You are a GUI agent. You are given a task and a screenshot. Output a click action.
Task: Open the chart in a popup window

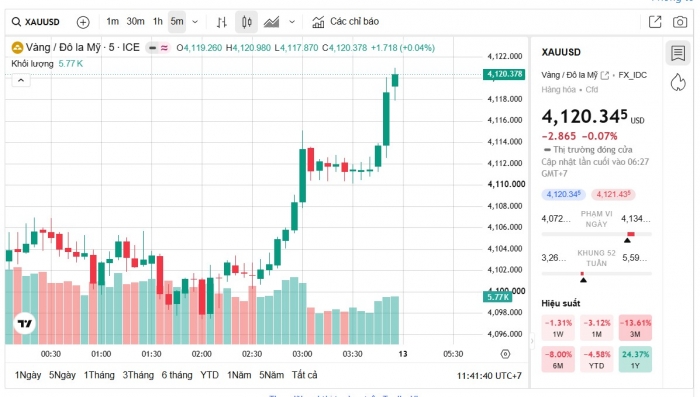(x=655, y=22)
